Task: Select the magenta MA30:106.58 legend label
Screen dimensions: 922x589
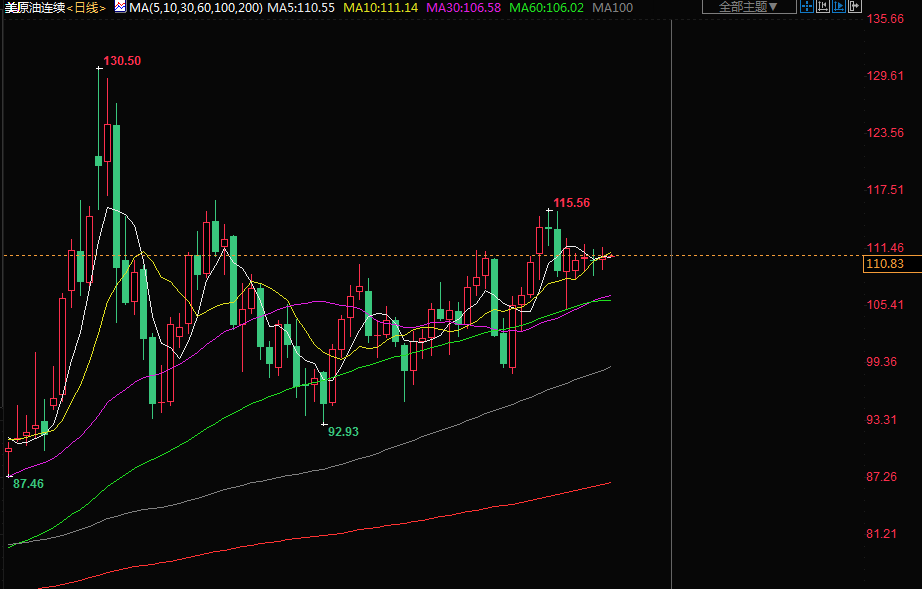Action: click(464, 7)
